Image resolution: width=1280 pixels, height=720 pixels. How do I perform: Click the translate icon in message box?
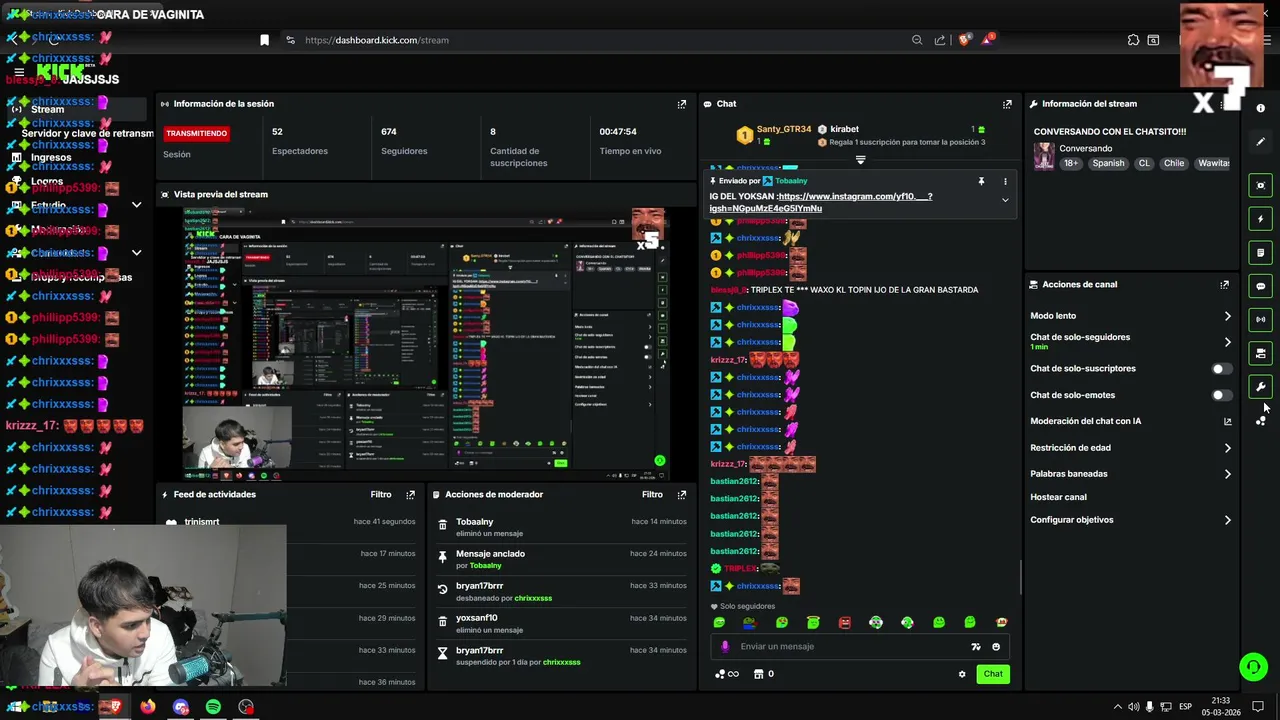pyautogui.click(x=976, y=647)
